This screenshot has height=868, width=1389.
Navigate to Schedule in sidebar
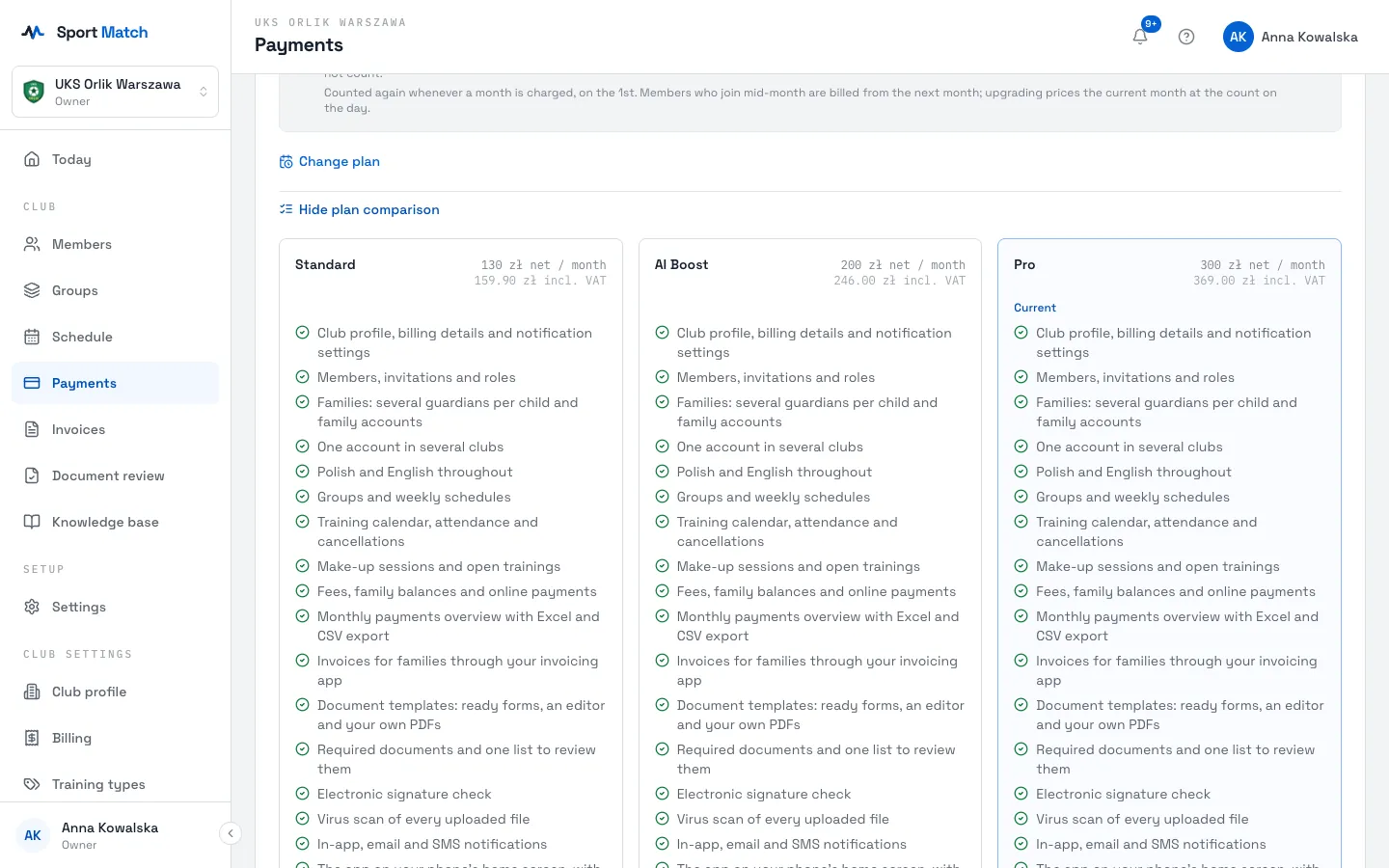pos(115,337)
